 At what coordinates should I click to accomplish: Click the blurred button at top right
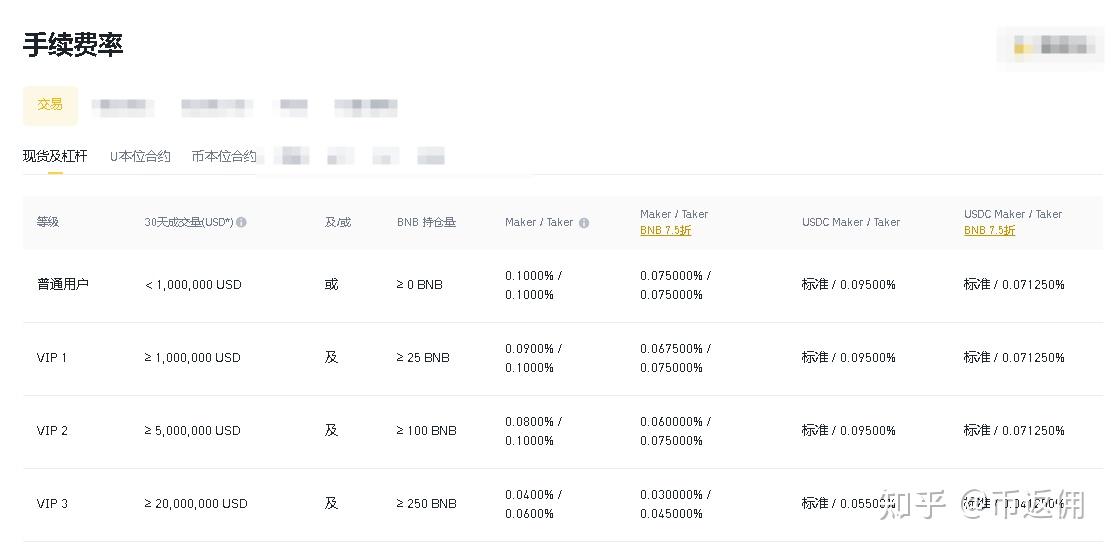point(1049,46)
